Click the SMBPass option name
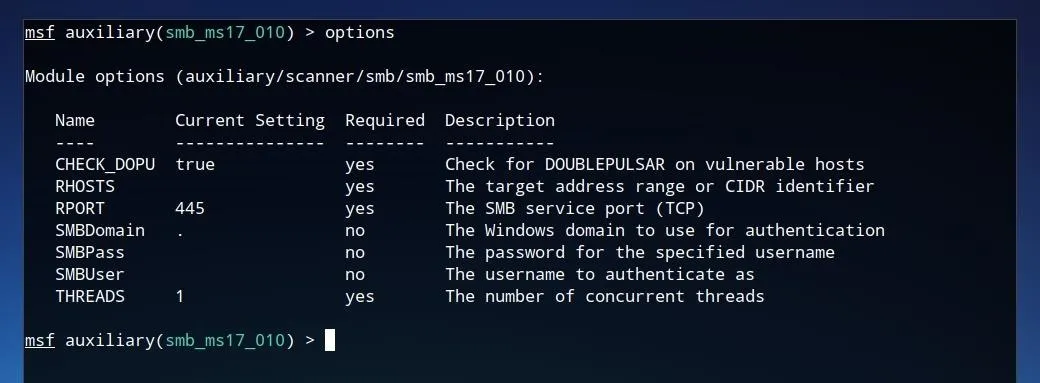The image size is (1040, 383). [90, 252]
